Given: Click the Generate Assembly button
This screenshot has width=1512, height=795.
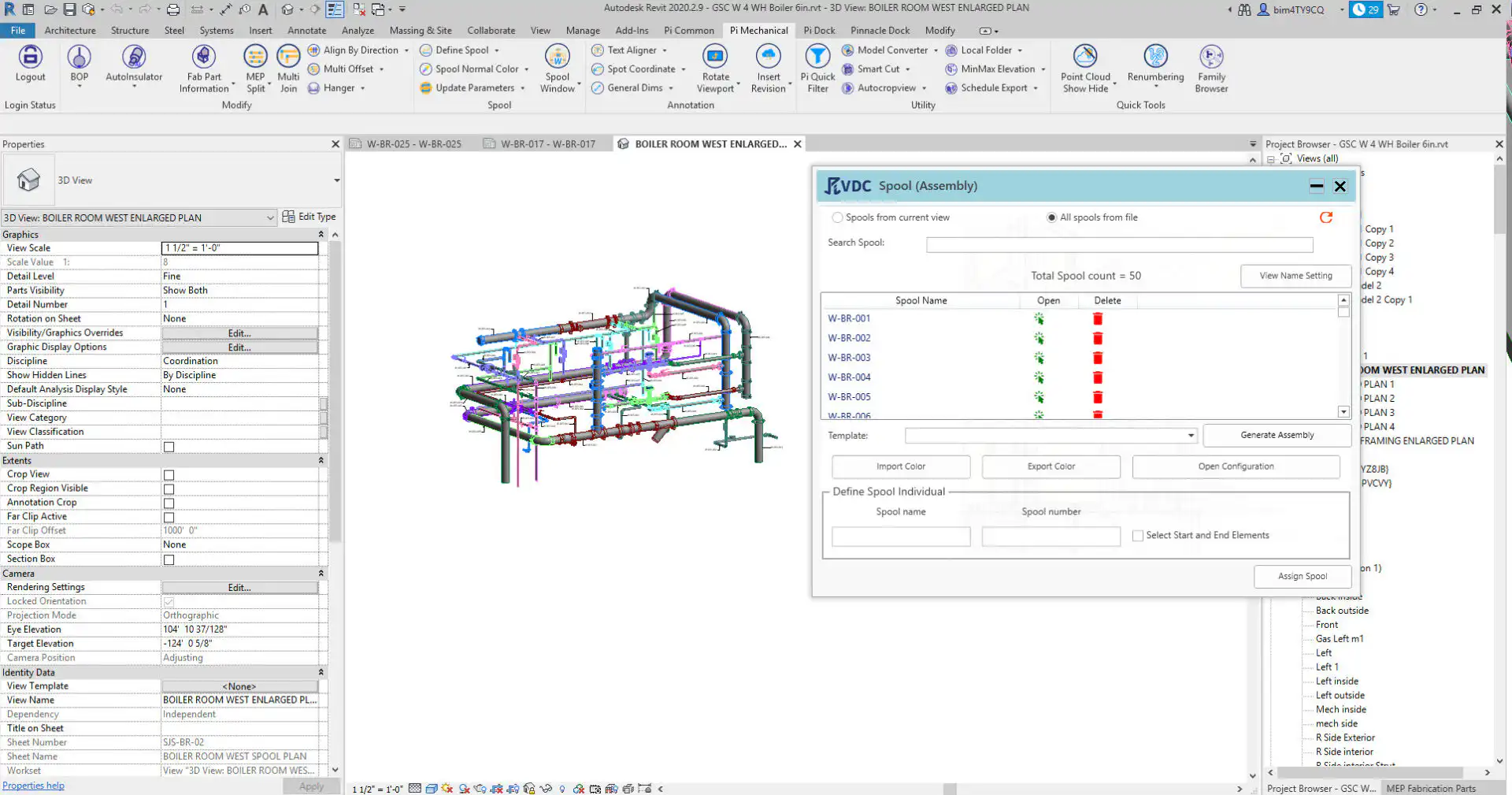Looking at the screenshot, I should (x=1277, y=435).
